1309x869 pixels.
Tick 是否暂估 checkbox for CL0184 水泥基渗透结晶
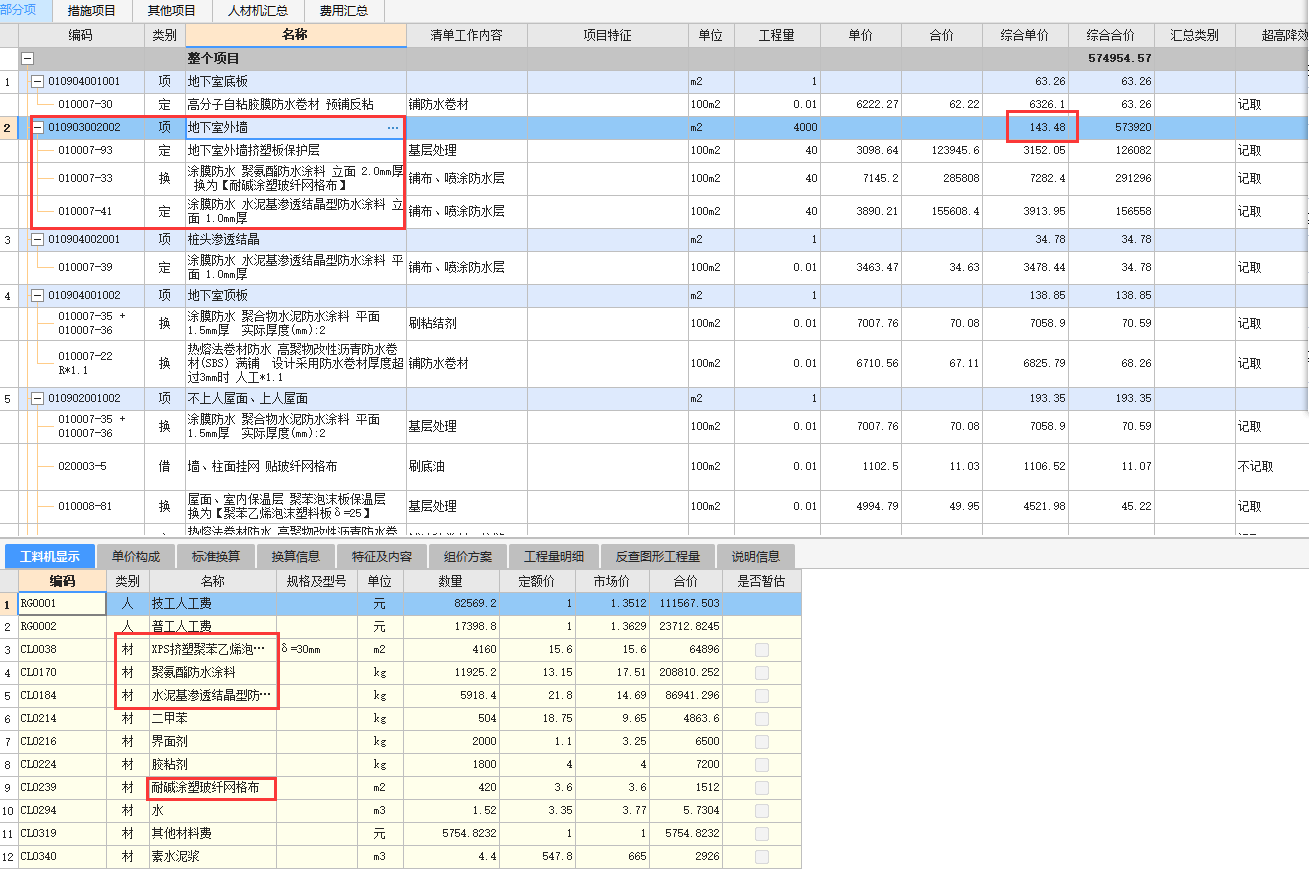[x=762, y=696]
